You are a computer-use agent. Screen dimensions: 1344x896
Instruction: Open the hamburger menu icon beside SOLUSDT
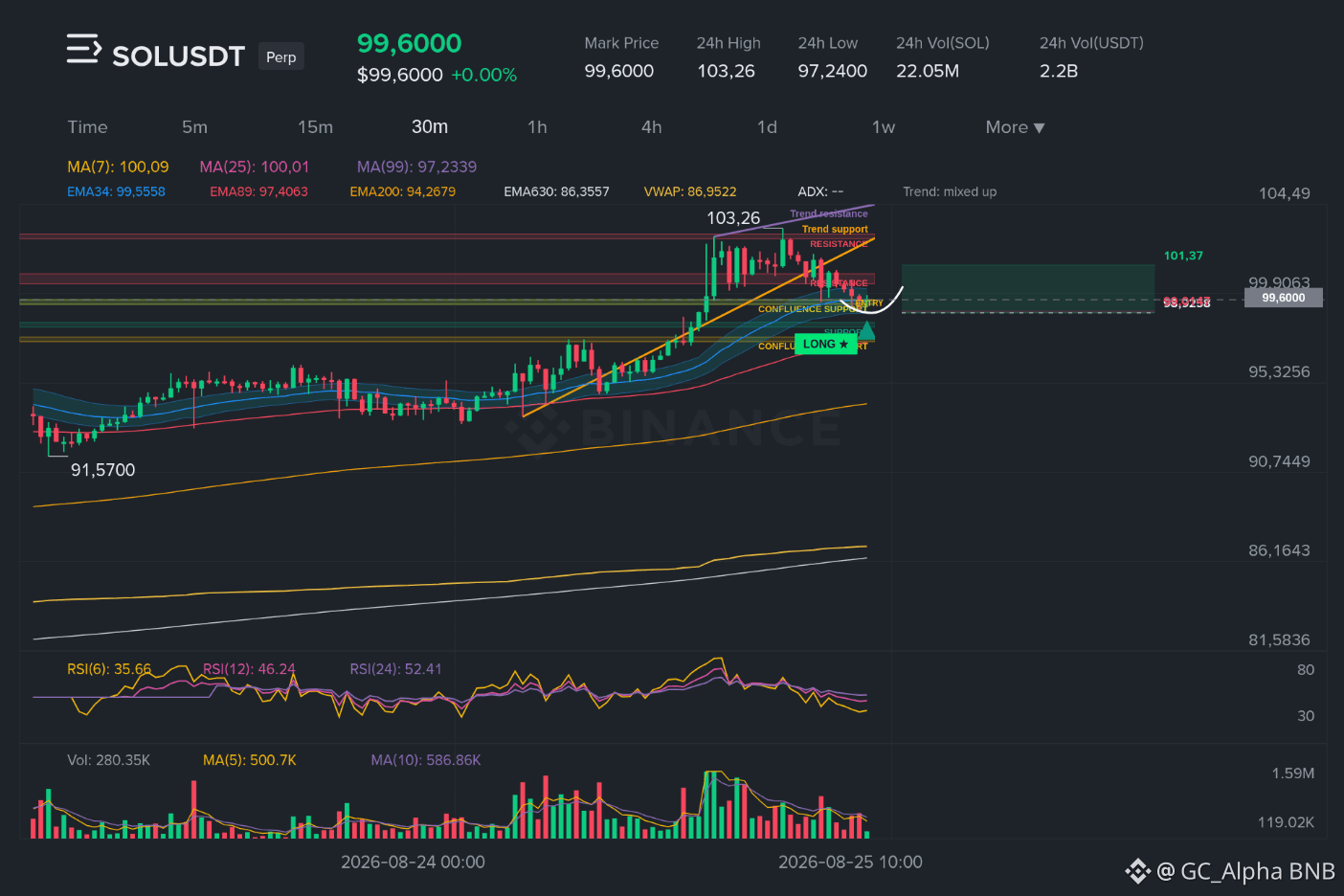tap(83, 49)
